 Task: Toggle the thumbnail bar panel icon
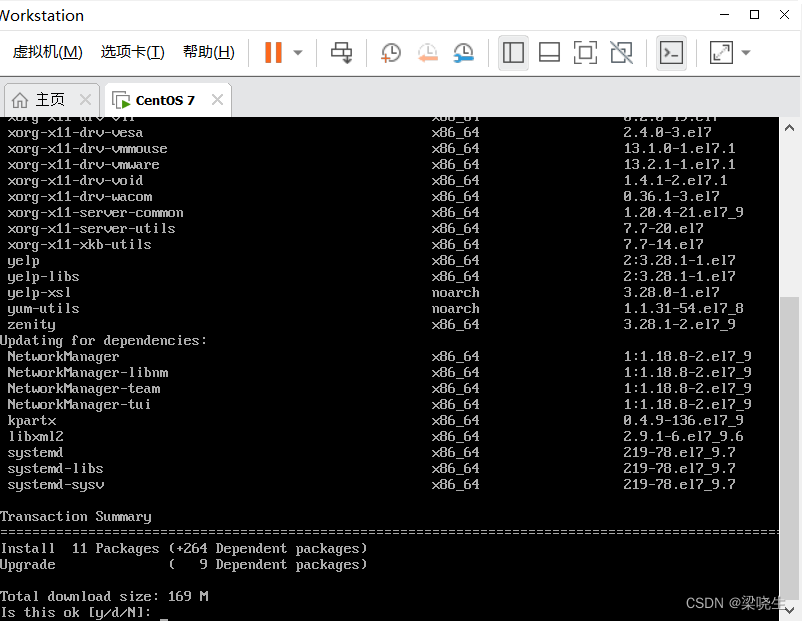point(549,52)
